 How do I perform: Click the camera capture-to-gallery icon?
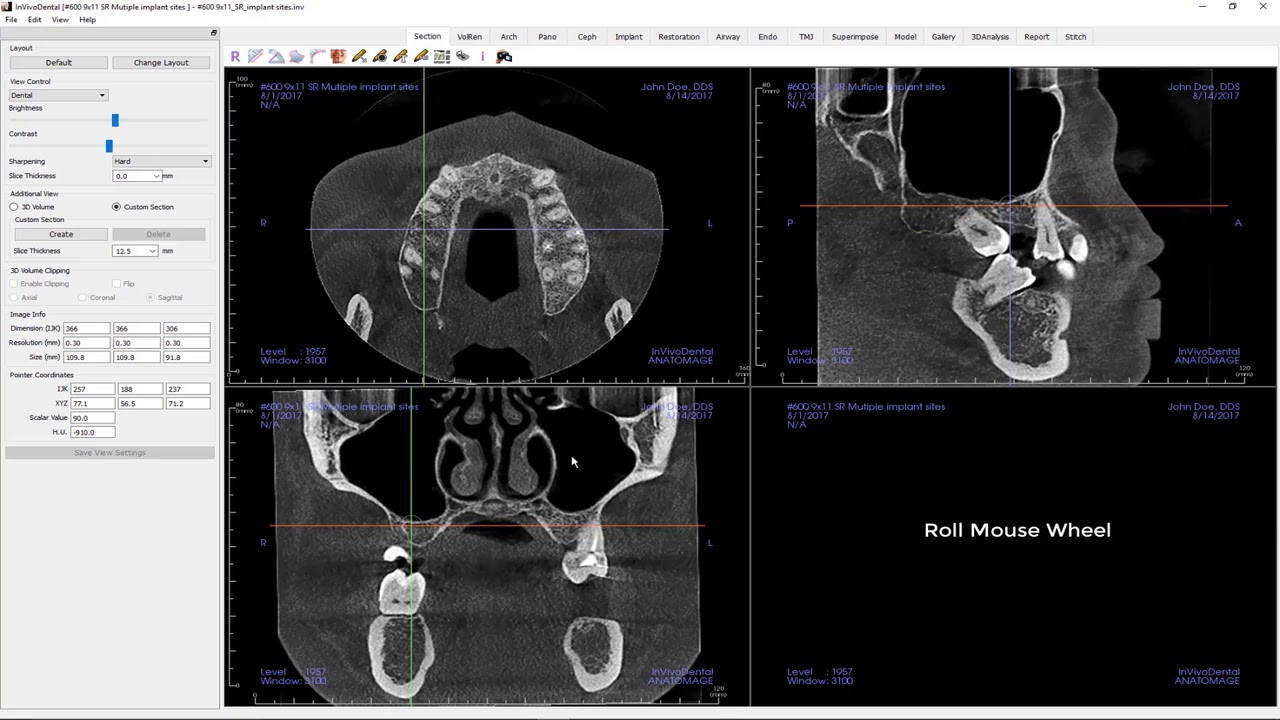coord(504,57)
